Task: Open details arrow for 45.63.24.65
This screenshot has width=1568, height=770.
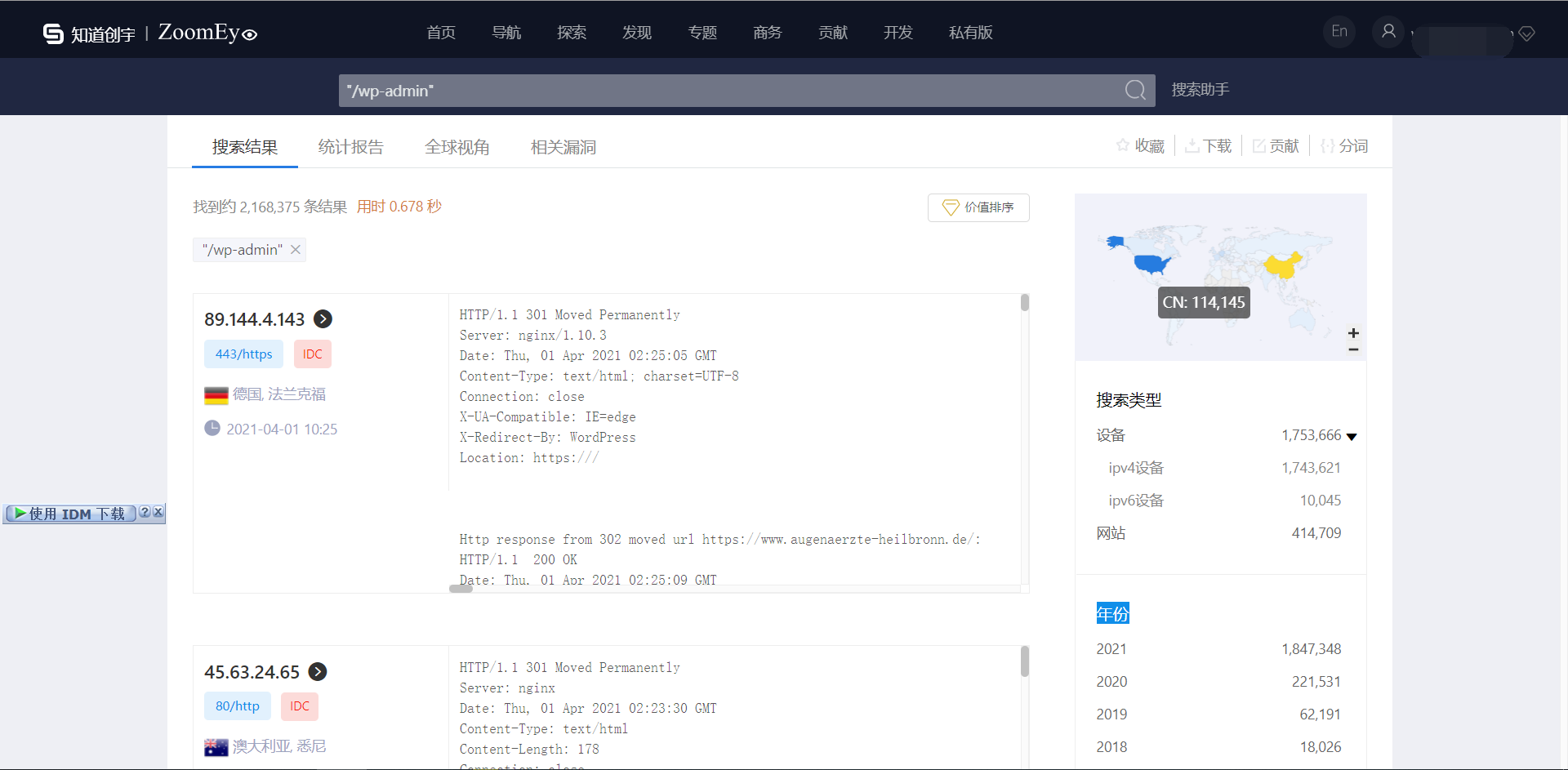Action: [x=318, y=672]
